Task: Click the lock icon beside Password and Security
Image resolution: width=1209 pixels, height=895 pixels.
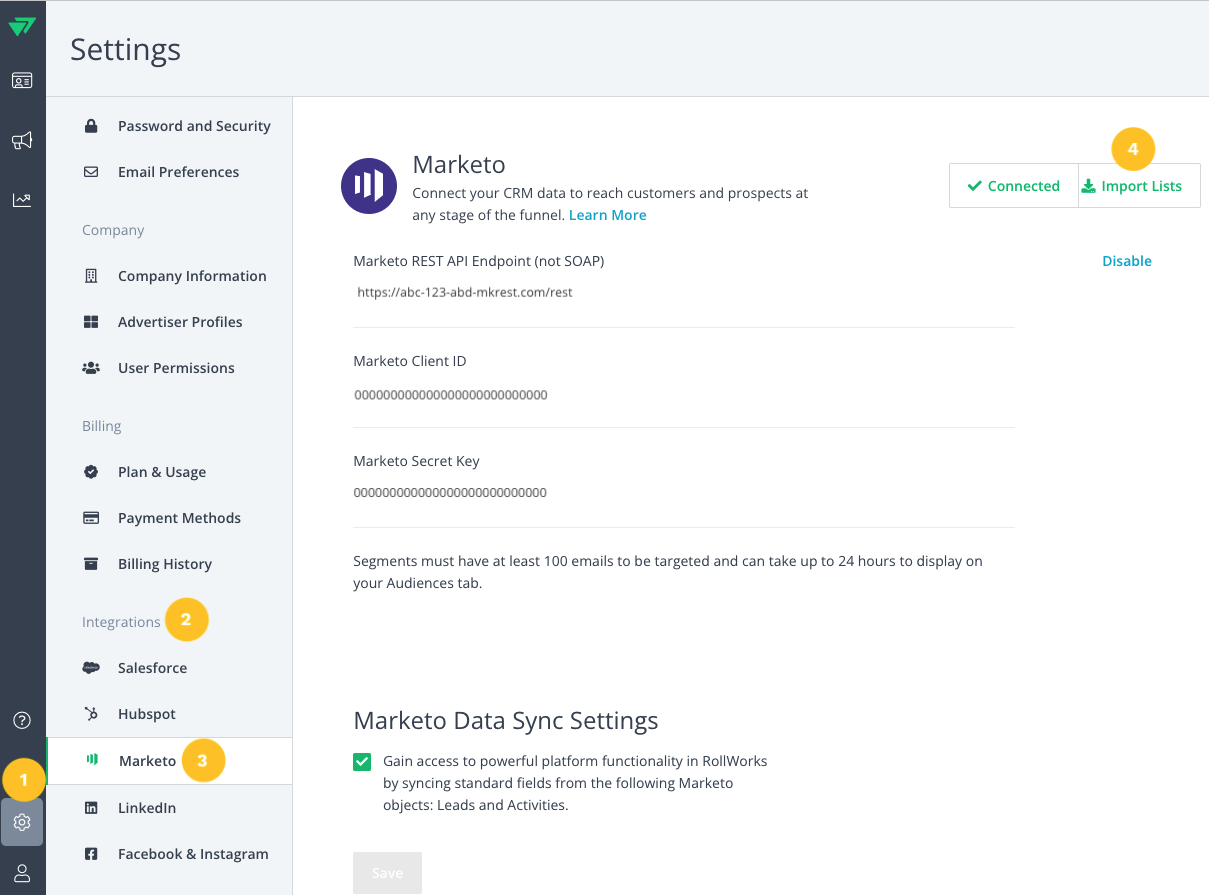Action: pos(91,126)
